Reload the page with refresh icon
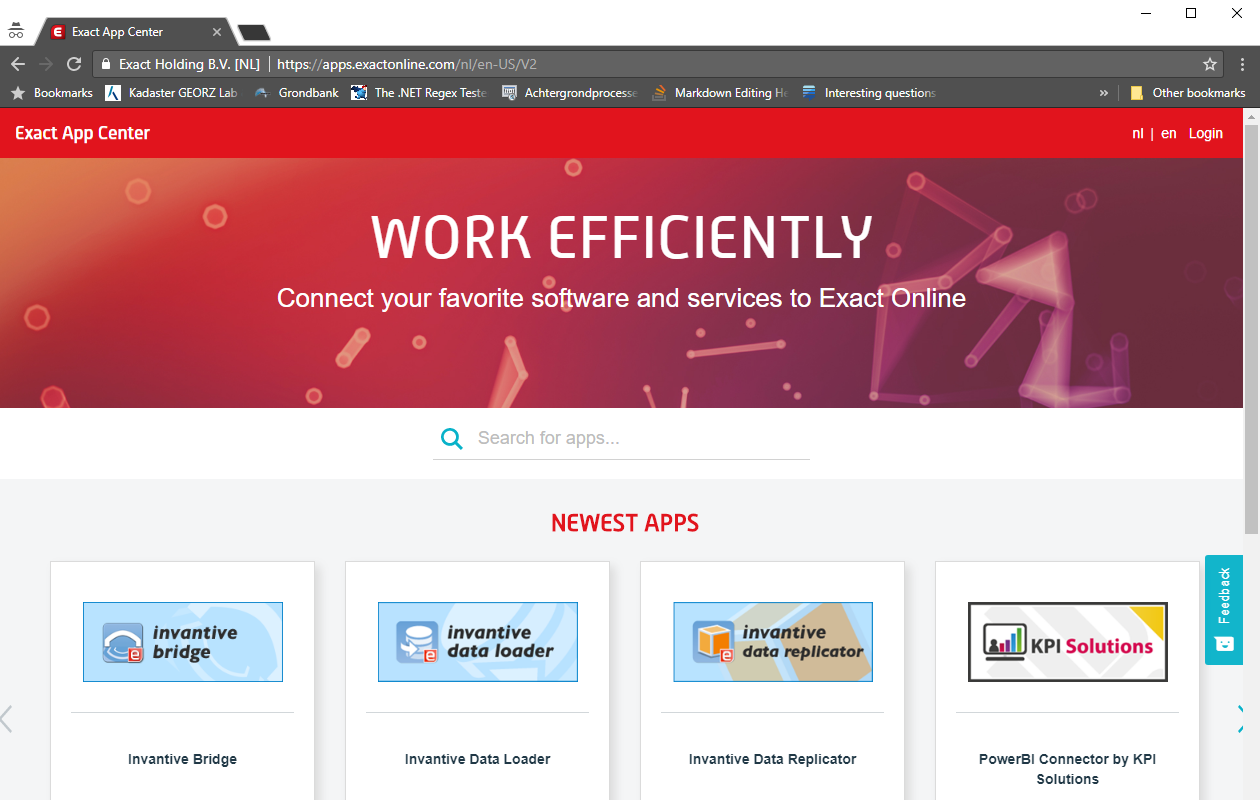 pyautogui.click(x=74, y=64)
